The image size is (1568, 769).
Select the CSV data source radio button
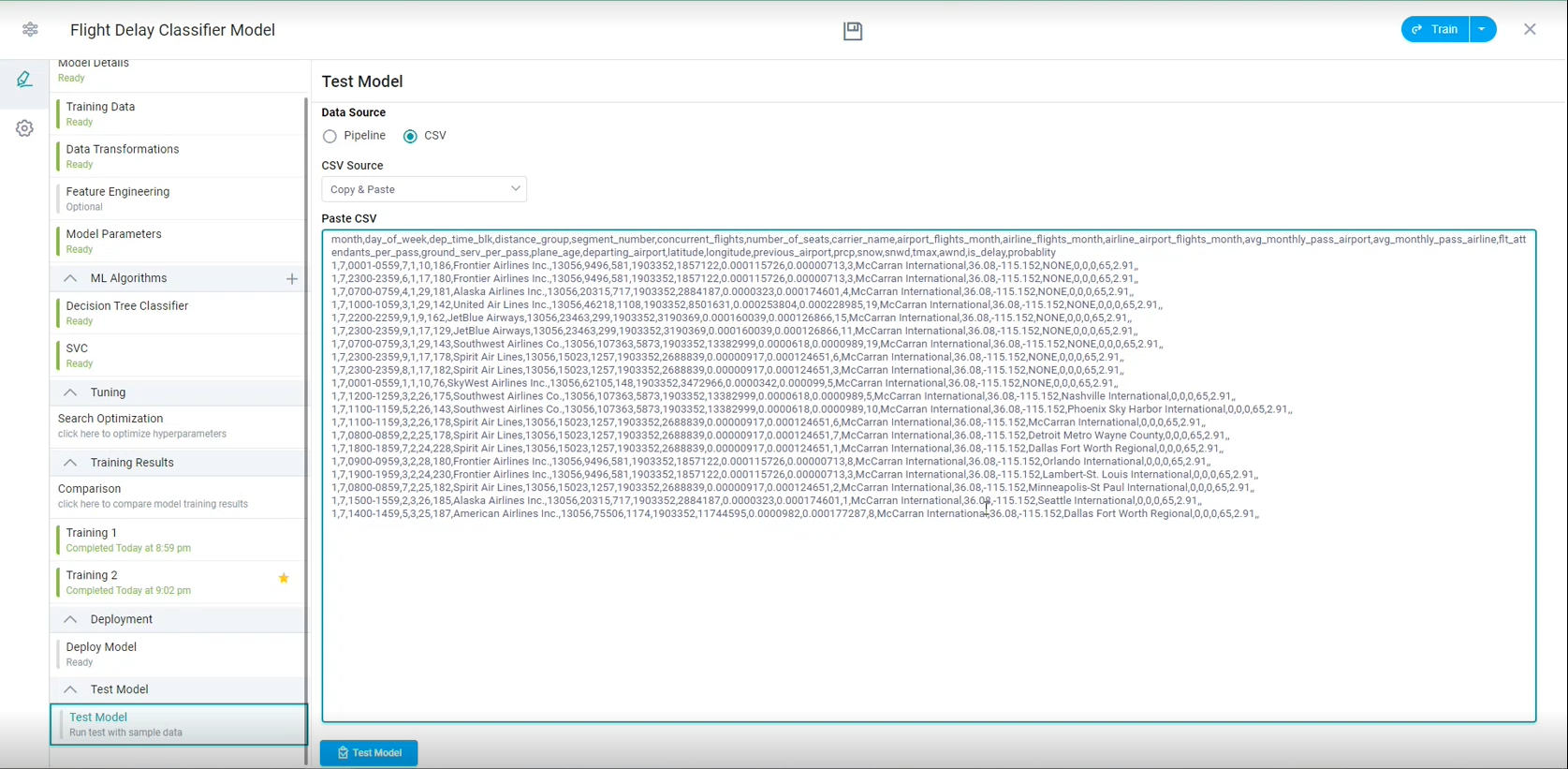410,137
